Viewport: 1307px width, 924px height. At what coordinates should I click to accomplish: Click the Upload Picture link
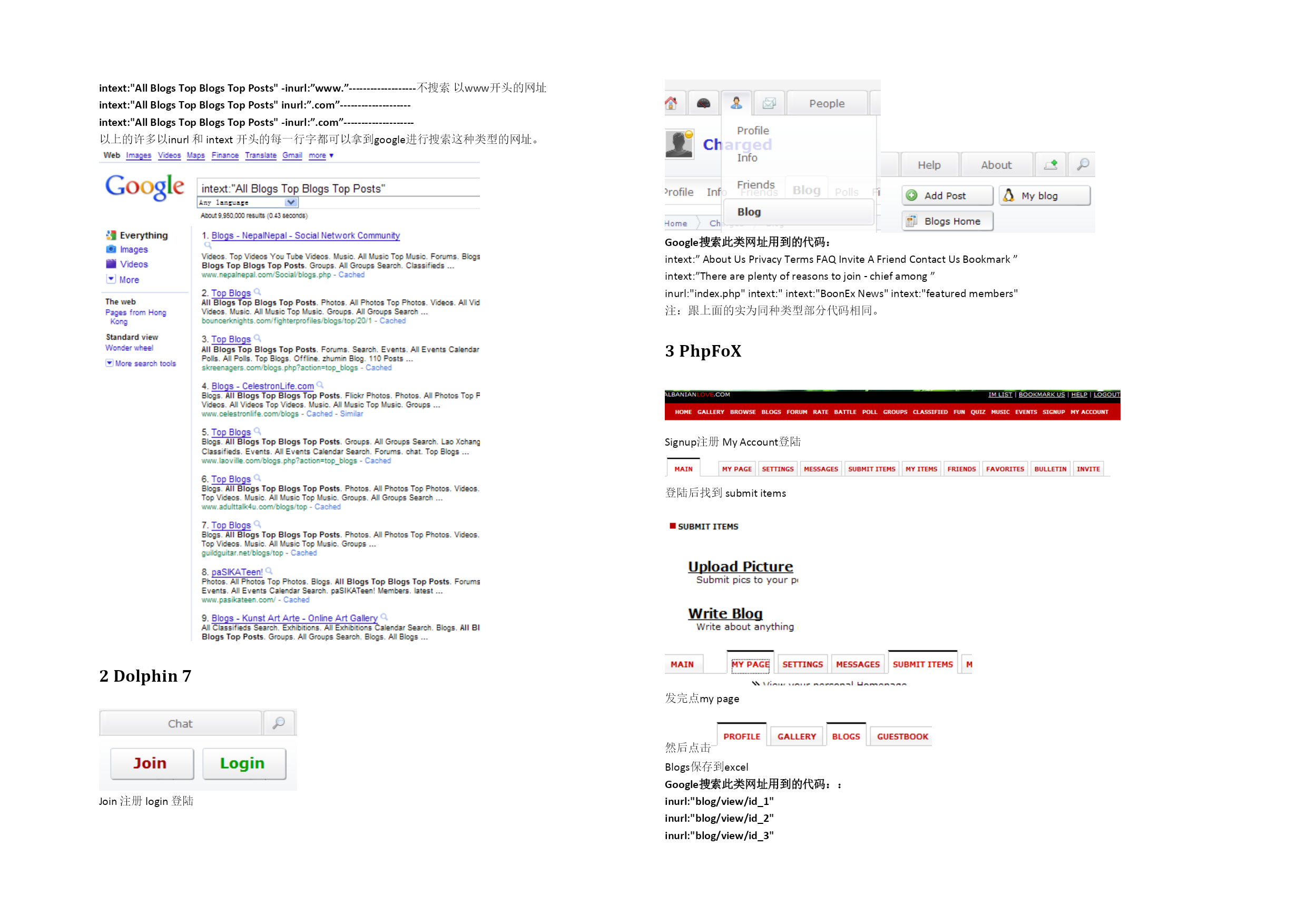point(740,566)
